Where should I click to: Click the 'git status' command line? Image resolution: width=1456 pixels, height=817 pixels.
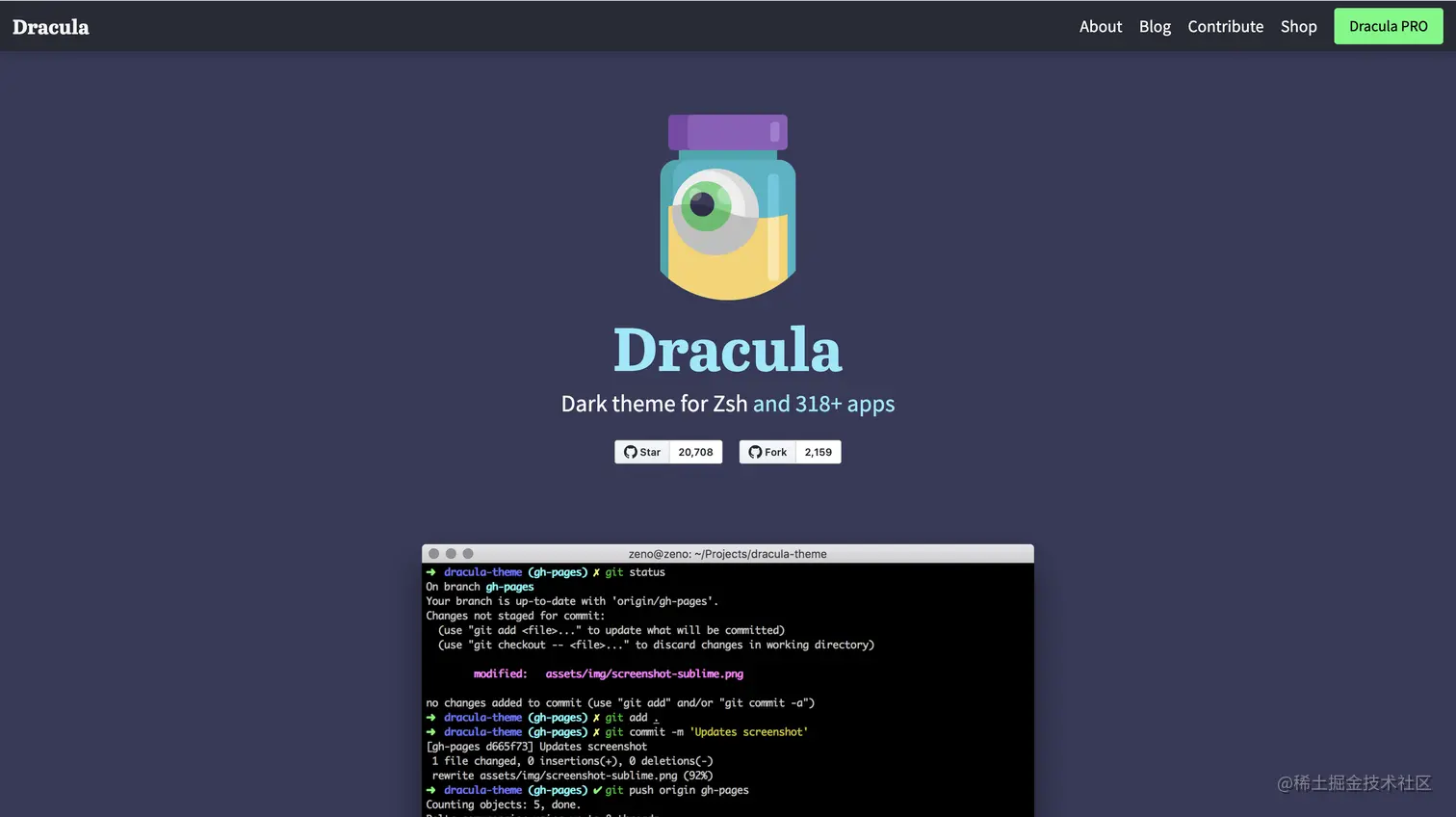[x=546, y=572]
